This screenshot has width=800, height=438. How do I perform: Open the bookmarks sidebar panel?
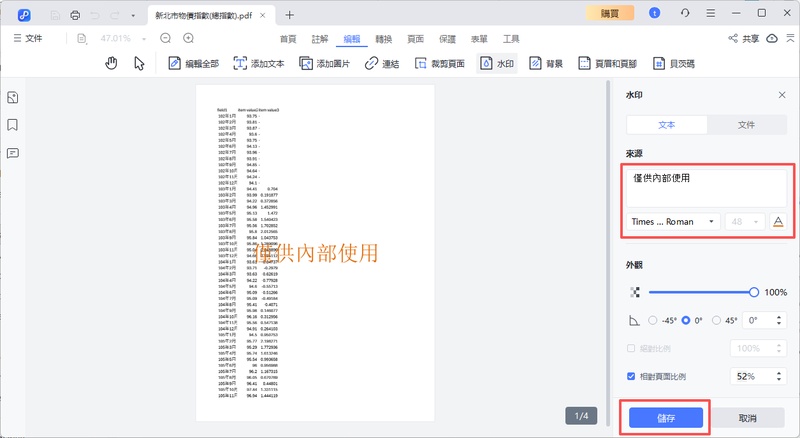pyautogui.click(x=13, y=125)
